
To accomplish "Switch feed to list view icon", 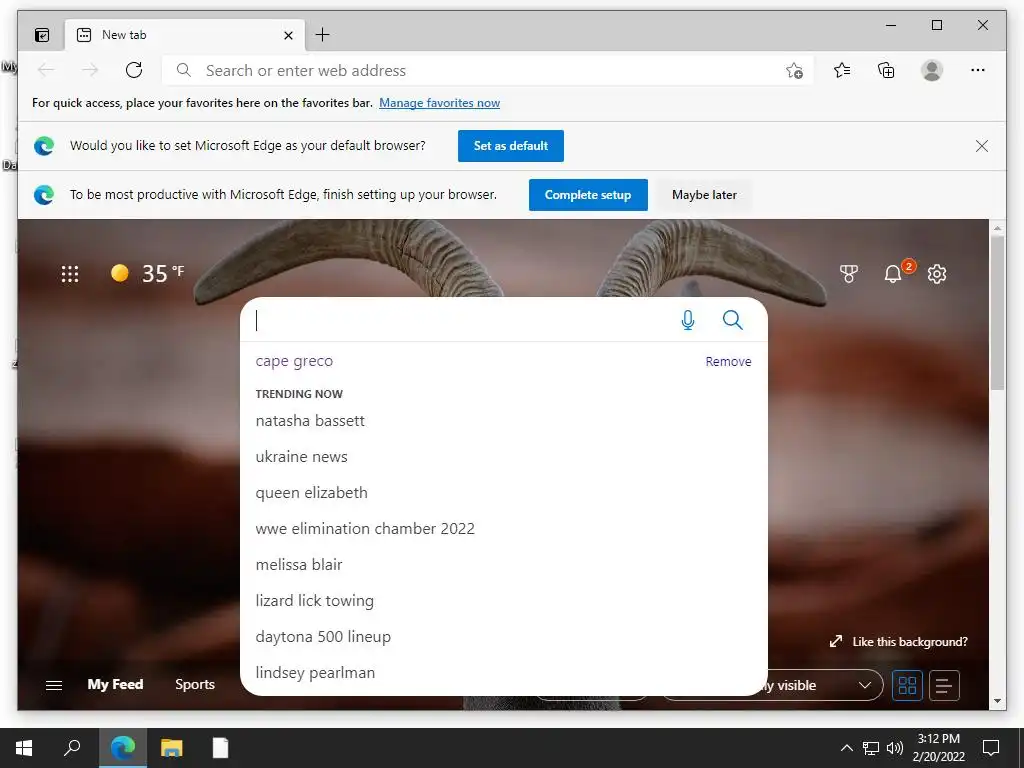I will pyautogui.click(x=944, y=685).
